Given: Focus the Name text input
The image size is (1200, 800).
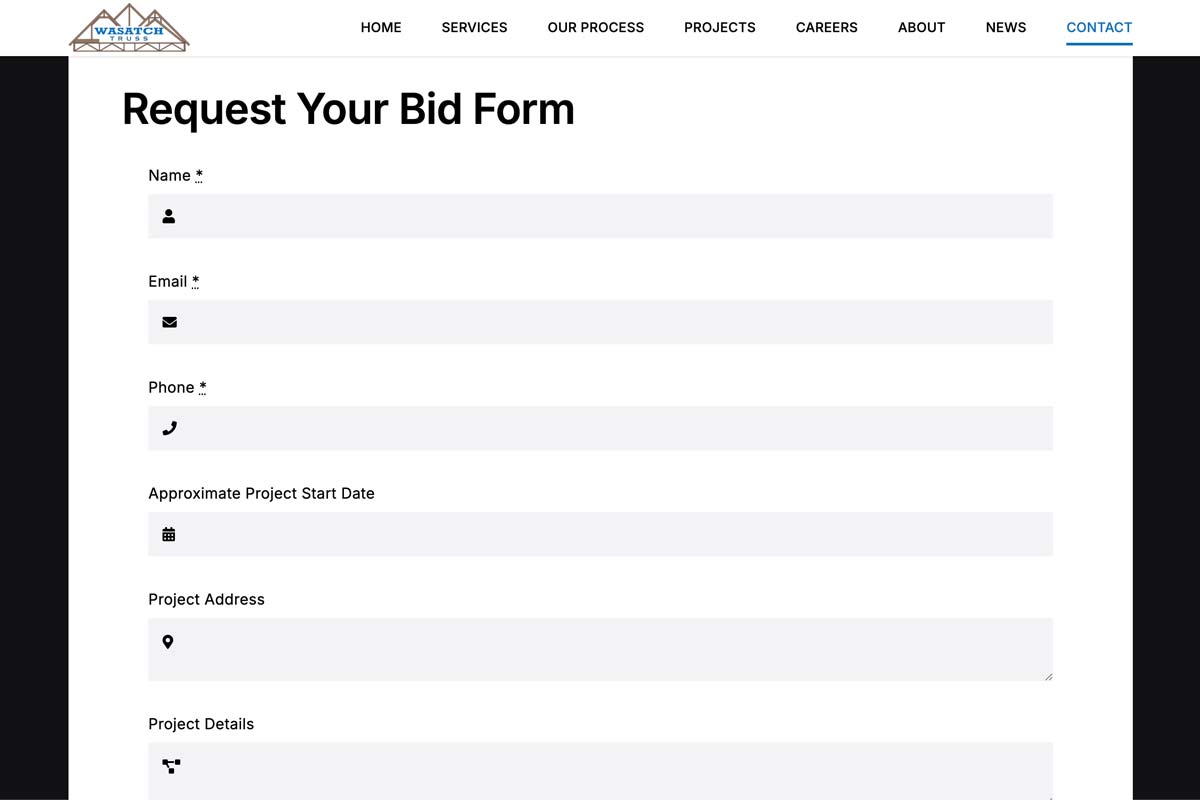Looking at the screenshot, I should tap(600, 216).
